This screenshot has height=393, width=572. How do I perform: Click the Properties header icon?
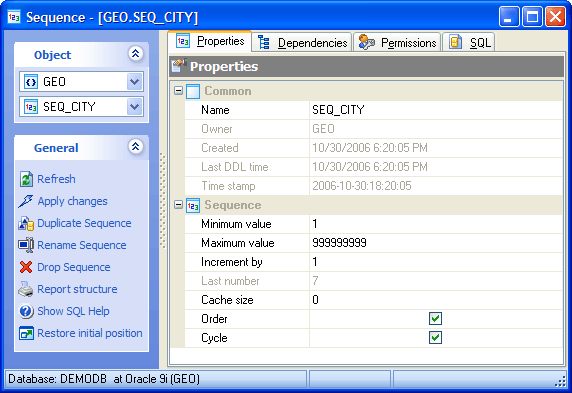point(179,66)
